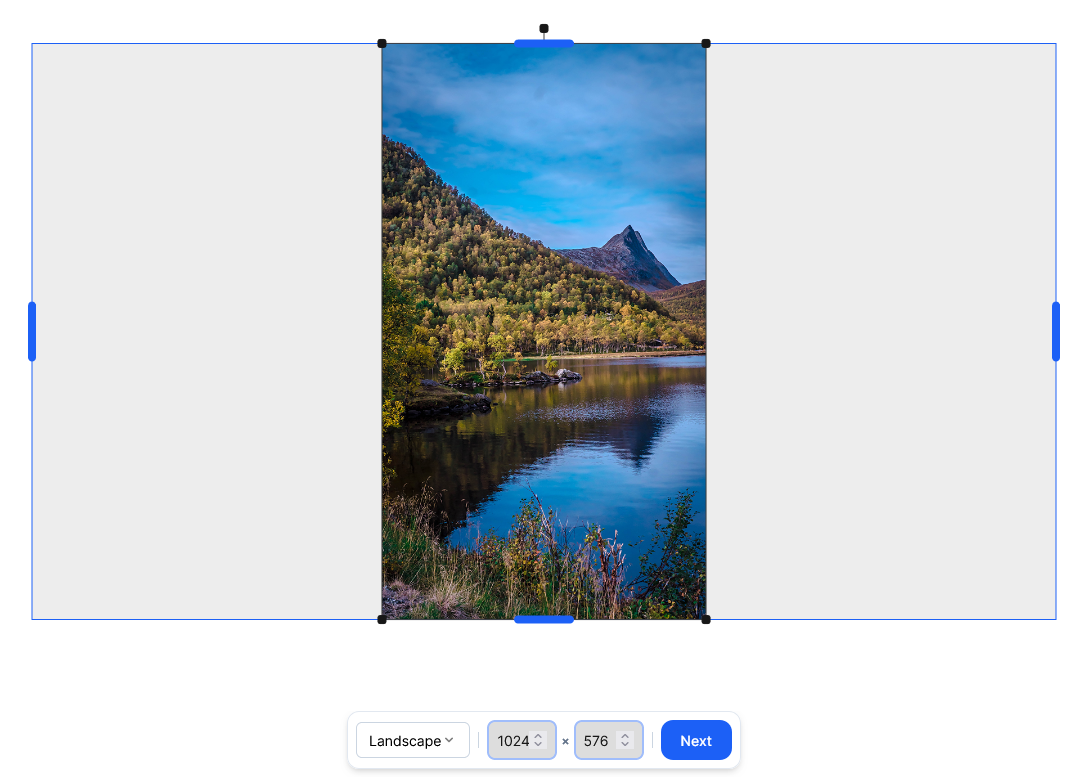Viewport: 1086px width, 777px height.
Task: Click the top-right corner crop handle
Action: pos(706,44)
